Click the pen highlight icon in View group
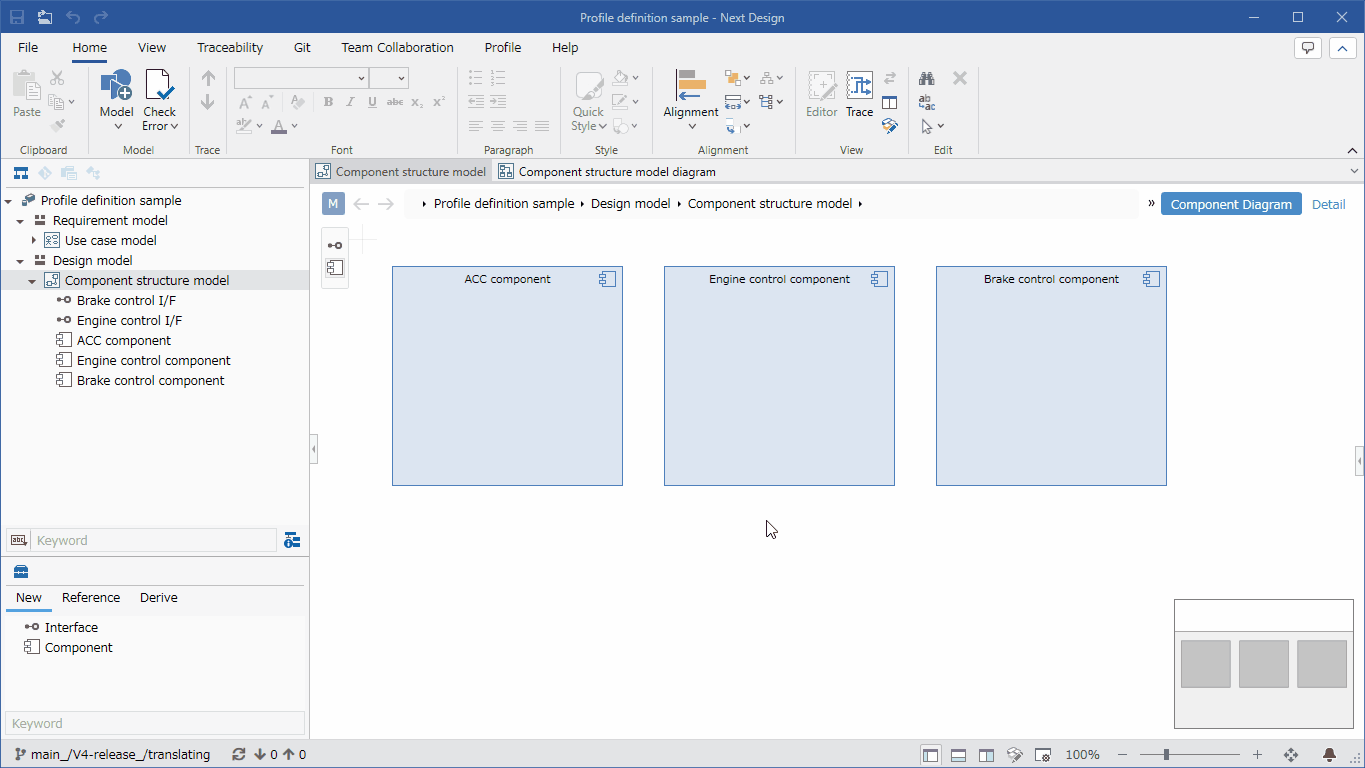Image resolution: width=1365 pixels, height=768 pixels. (890, 126)
